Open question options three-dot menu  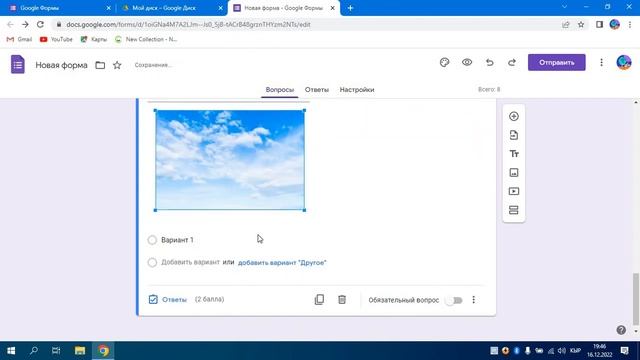473,300
